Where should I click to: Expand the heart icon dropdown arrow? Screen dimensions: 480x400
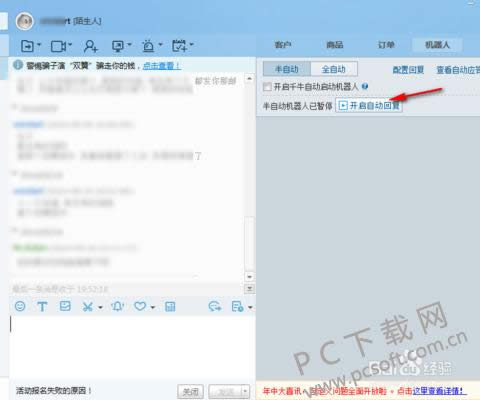153,307
